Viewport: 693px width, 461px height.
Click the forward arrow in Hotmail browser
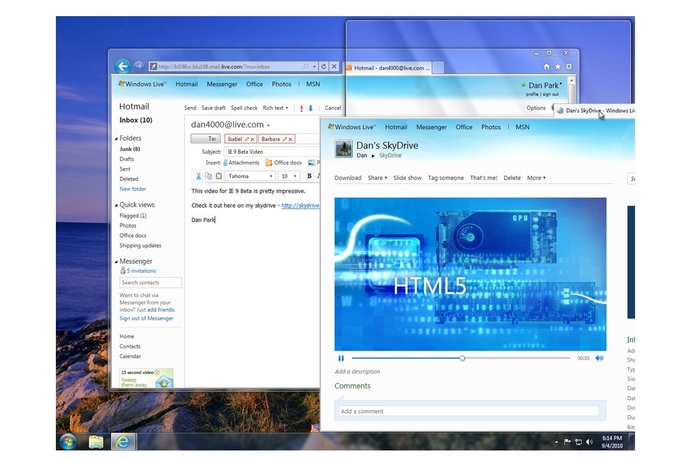pos(138,66)
